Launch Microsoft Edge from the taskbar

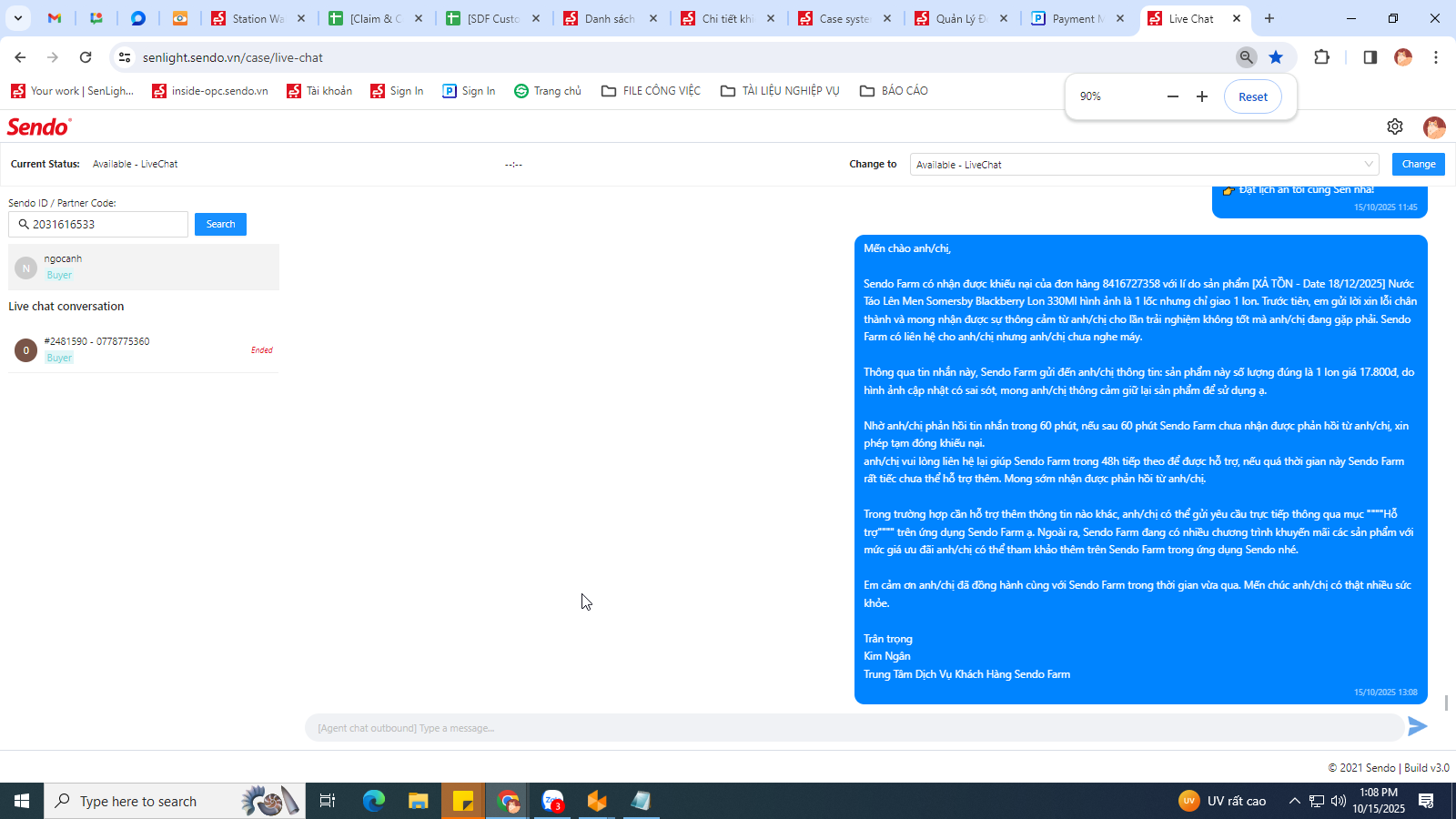coord(374,801)
